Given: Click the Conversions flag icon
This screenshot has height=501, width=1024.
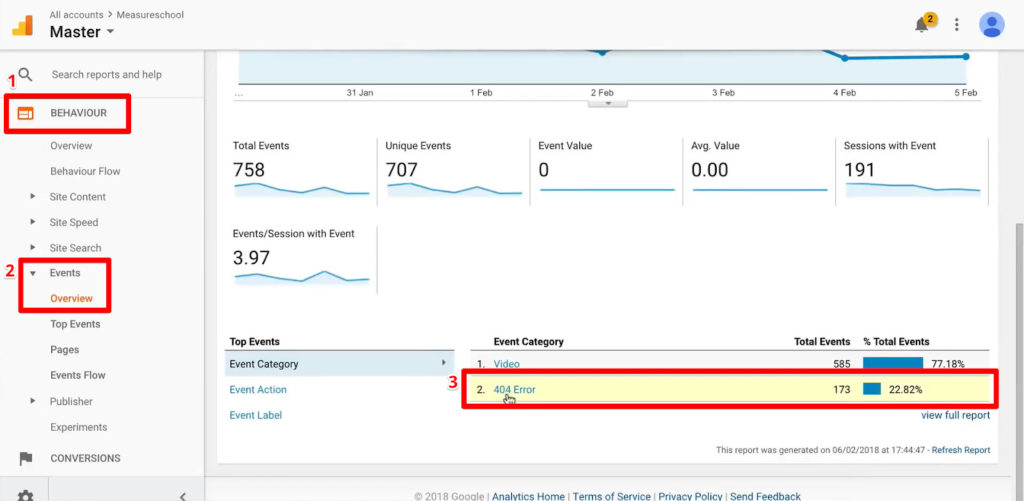Looking at the screenshot, I should [25, 459].
